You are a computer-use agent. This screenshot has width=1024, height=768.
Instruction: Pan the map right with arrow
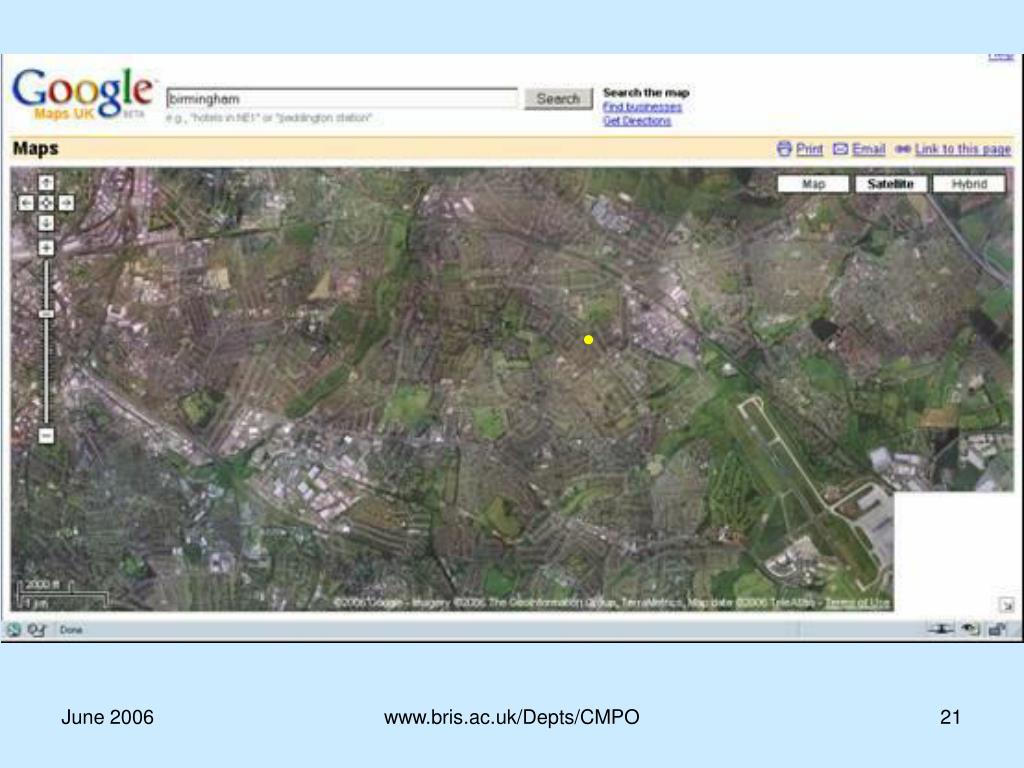(66, 203)
